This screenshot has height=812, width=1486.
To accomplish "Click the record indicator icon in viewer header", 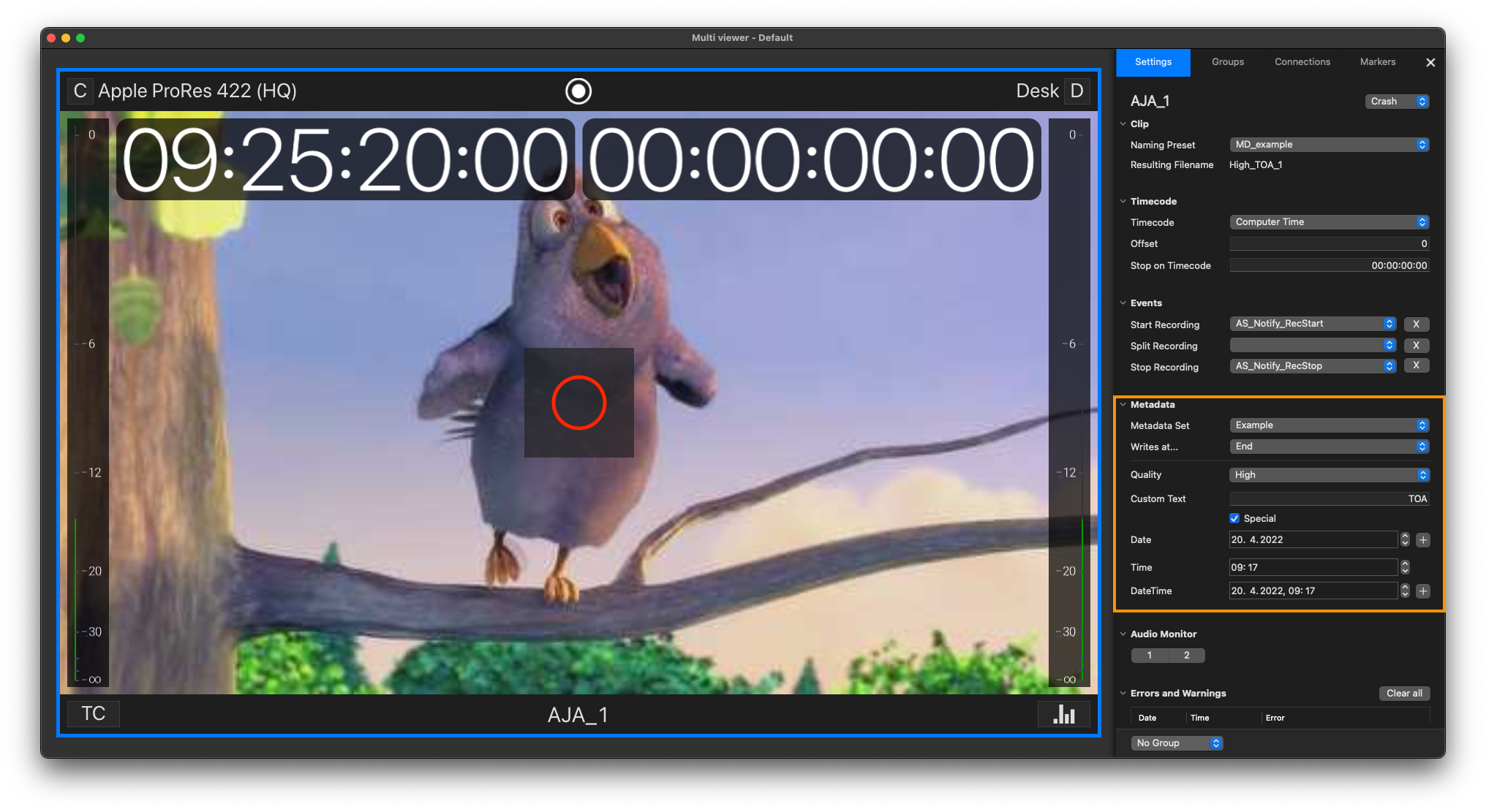I will pyautogui.click(x=578, y=91).
